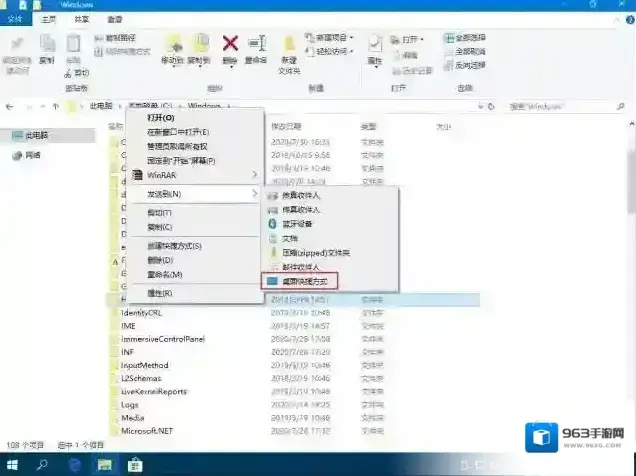Screen dimensions: 636x476
Task: Choose 删除(D) in the context menu
Action: coord(195,260)
